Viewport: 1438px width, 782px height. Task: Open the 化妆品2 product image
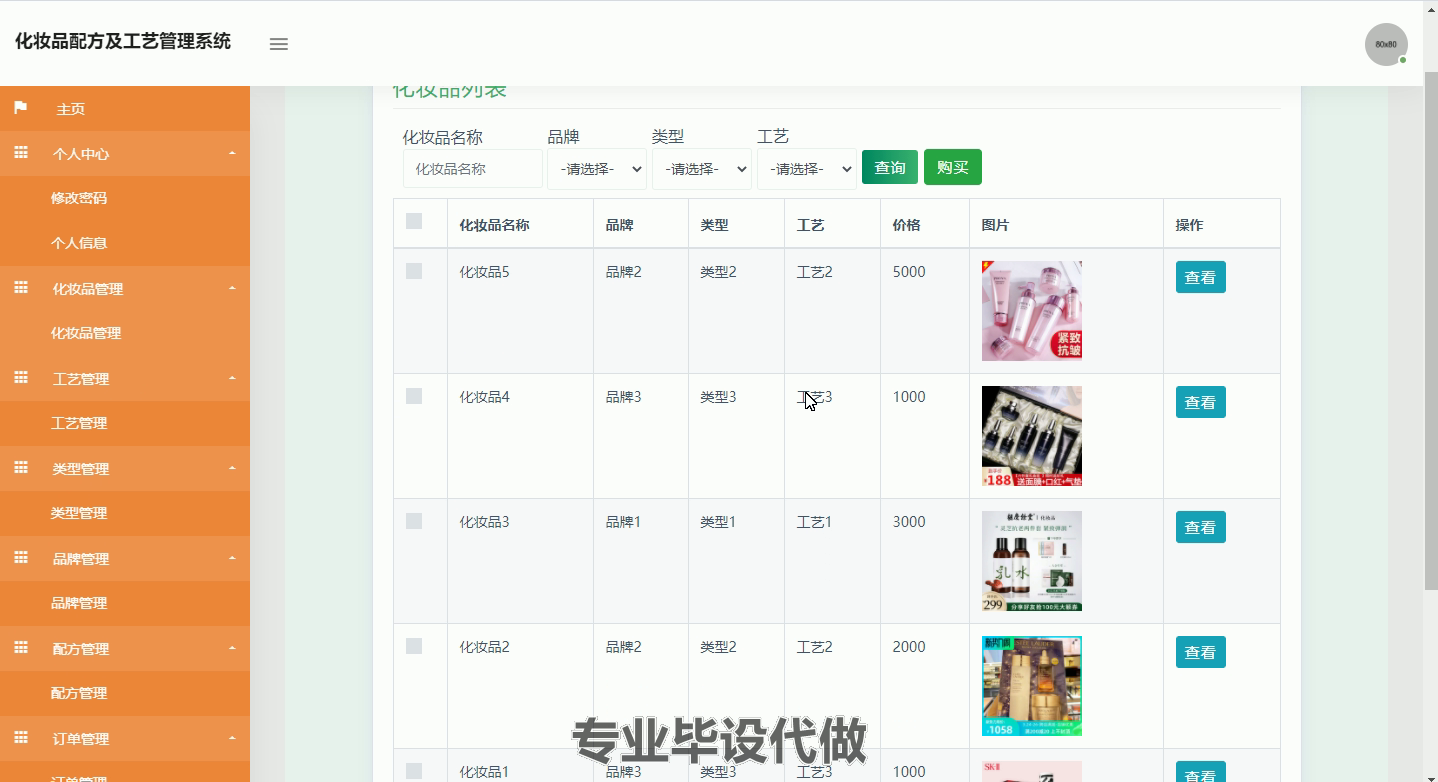[1032, 686]
